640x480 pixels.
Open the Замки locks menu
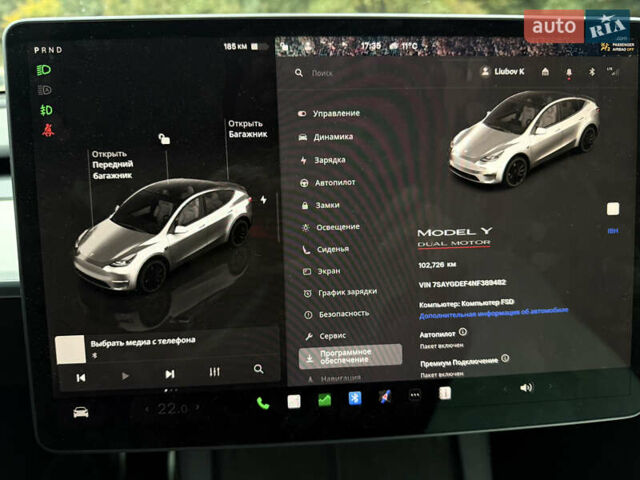tap(320, 205)
